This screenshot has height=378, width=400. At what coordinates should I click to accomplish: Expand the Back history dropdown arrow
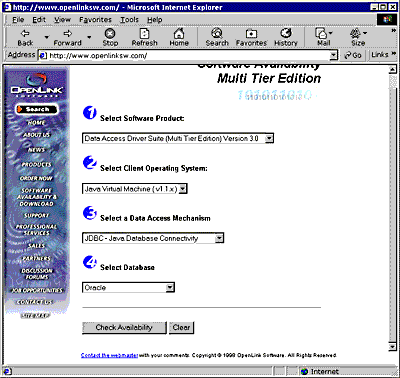point(47,37)
